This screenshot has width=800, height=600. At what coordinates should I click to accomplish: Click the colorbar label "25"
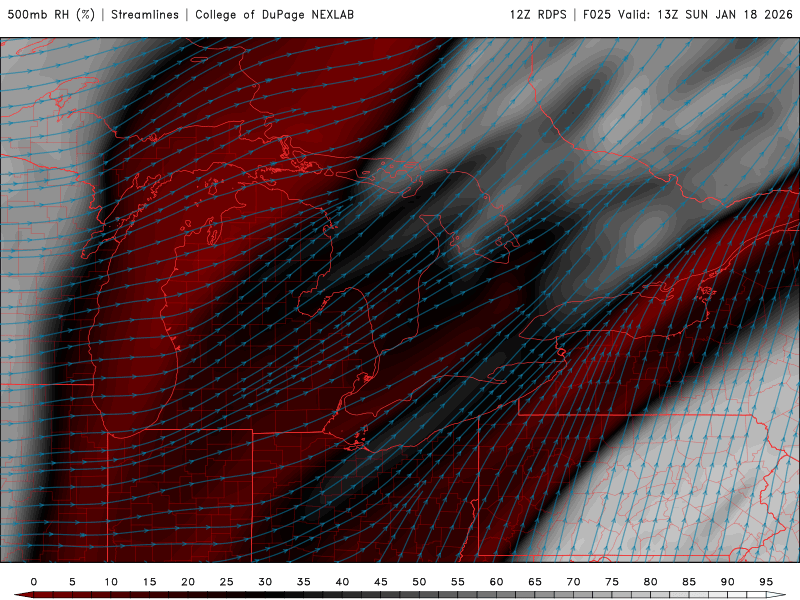tap(227, 582)
